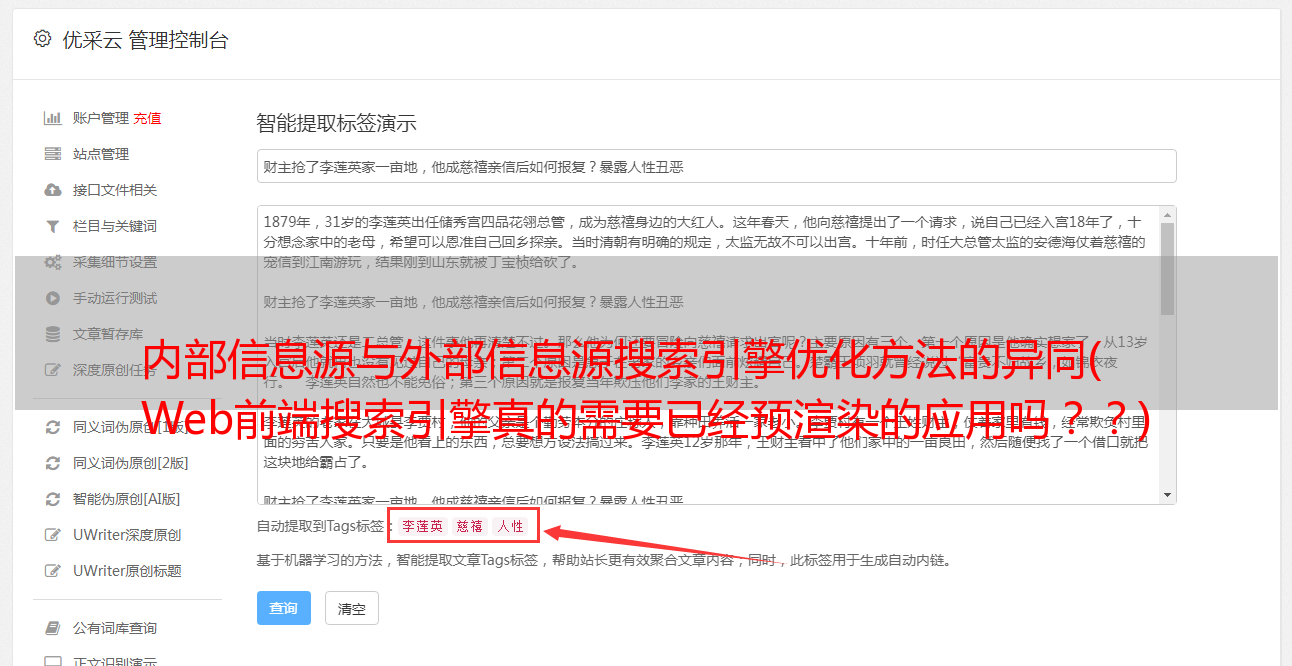This screenshot has width=1292, height=666.
Task: Click the refresh icon beside 智能伪原创[AI版]
Action: (53, 499)
